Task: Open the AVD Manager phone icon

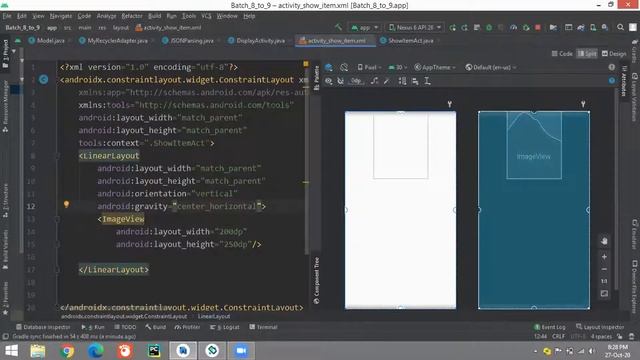Action: 593,27
